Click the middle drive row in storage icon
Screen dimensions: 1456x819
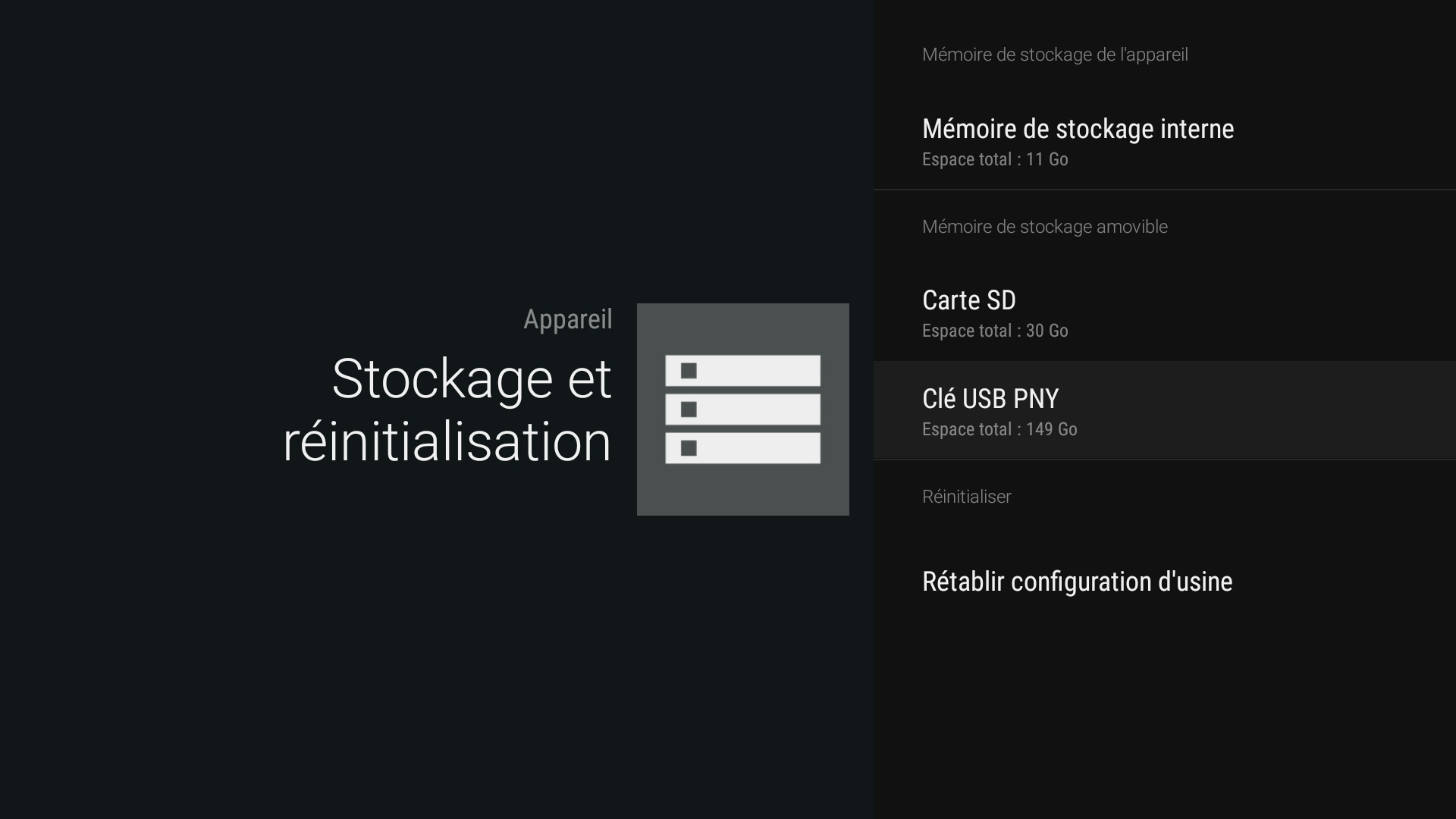coord(742,409)
